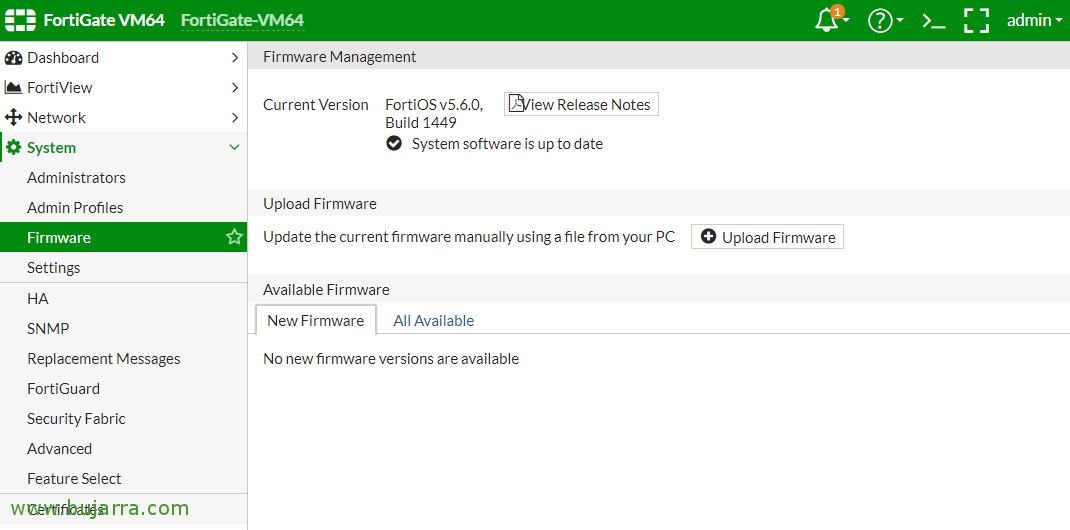Screen dimensions: 1070x530
Task: Collapse the System menu section
Action: tap(235, 148)
